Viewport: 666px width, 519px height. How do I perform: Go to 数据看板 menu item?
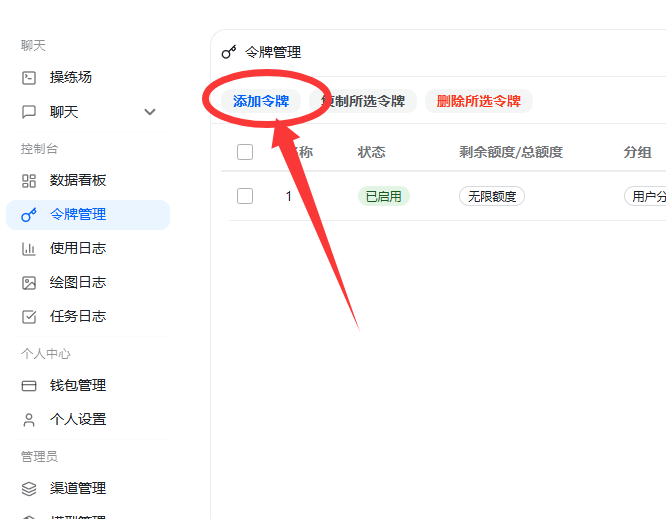(88, 181)
